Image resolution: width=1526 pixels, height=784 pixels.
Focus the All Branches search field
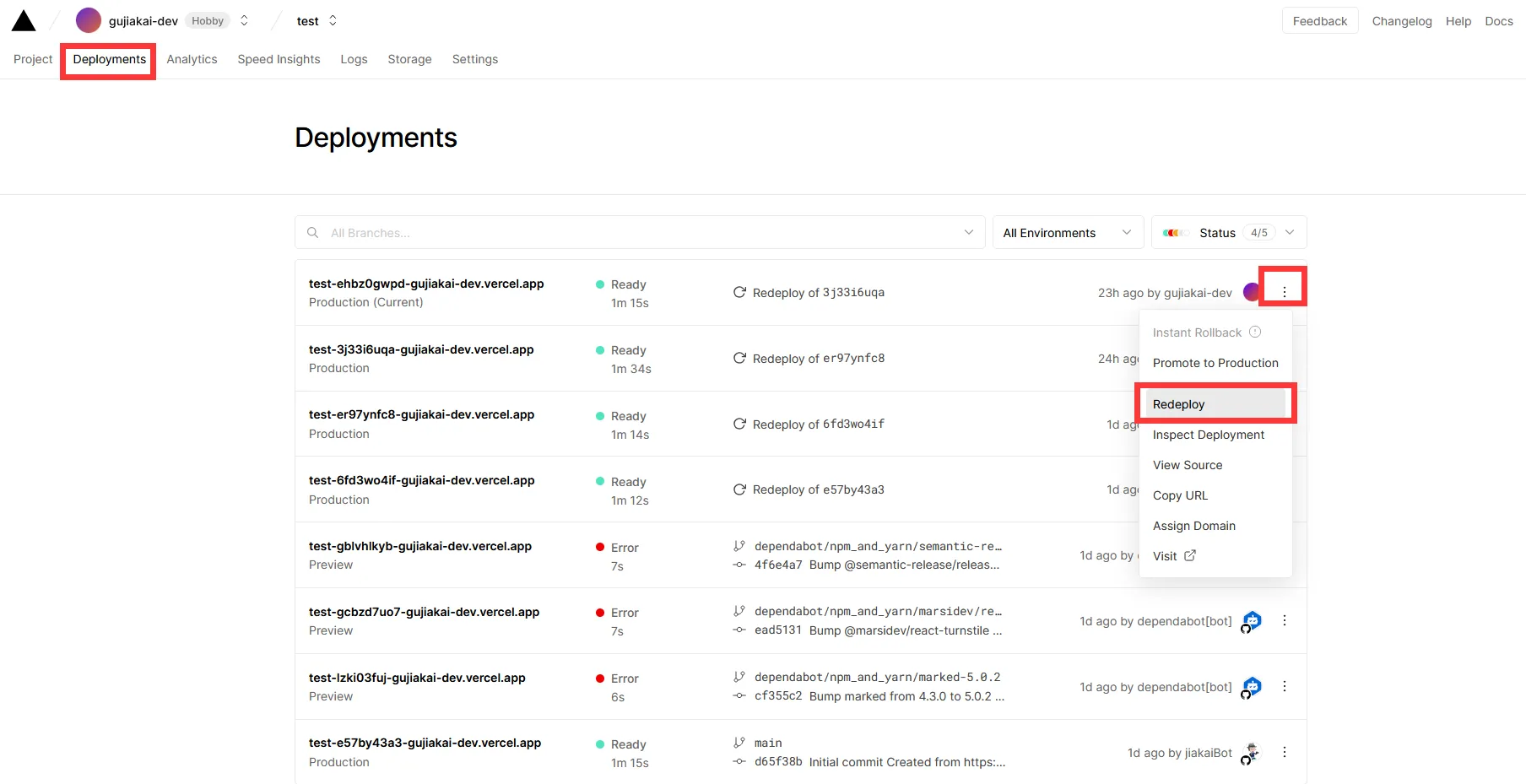pos(640,232)
